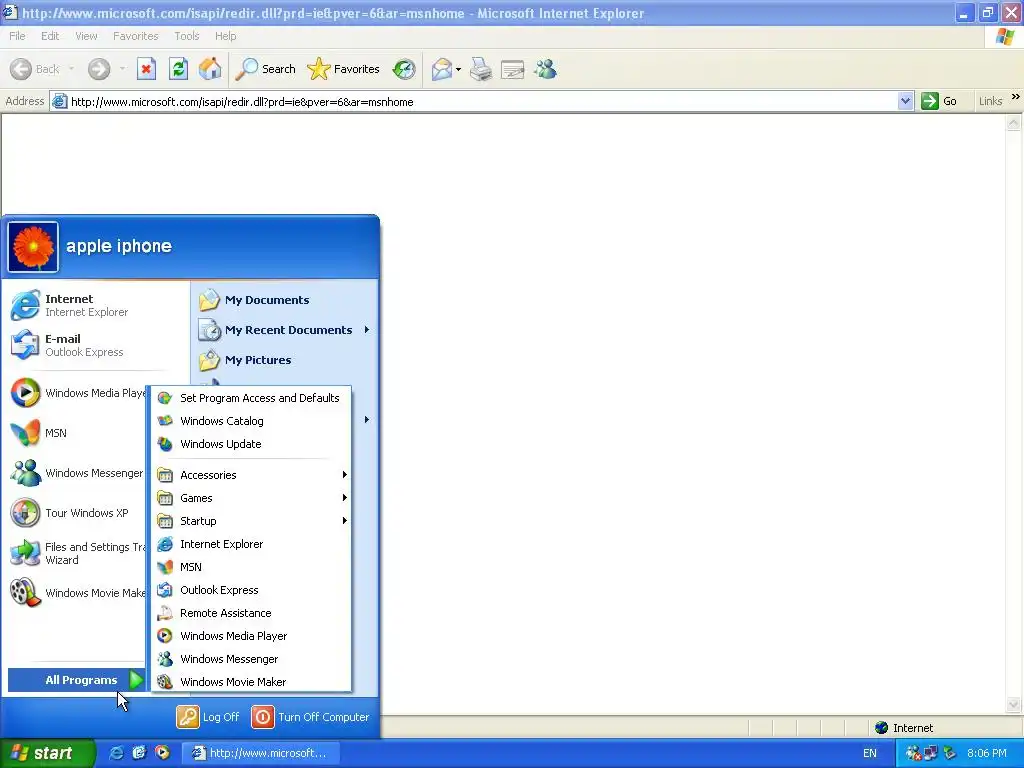Viewport: 1024px width, 768px height.
Task: Refresh the page using toolbar icon
Action: click(x=178, y=69)
